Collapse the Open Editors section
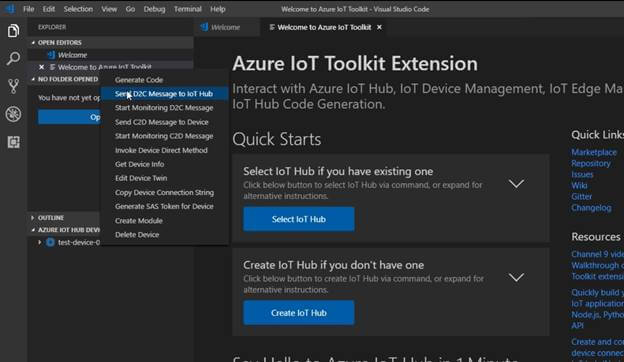The width and height of the screenshot is (624, 362). point(33,43)
